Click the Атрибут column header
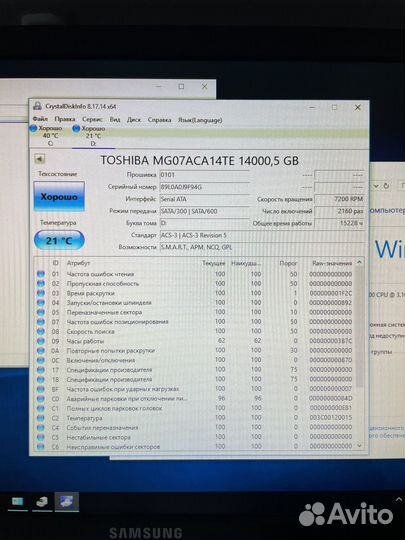 [78, 263]
